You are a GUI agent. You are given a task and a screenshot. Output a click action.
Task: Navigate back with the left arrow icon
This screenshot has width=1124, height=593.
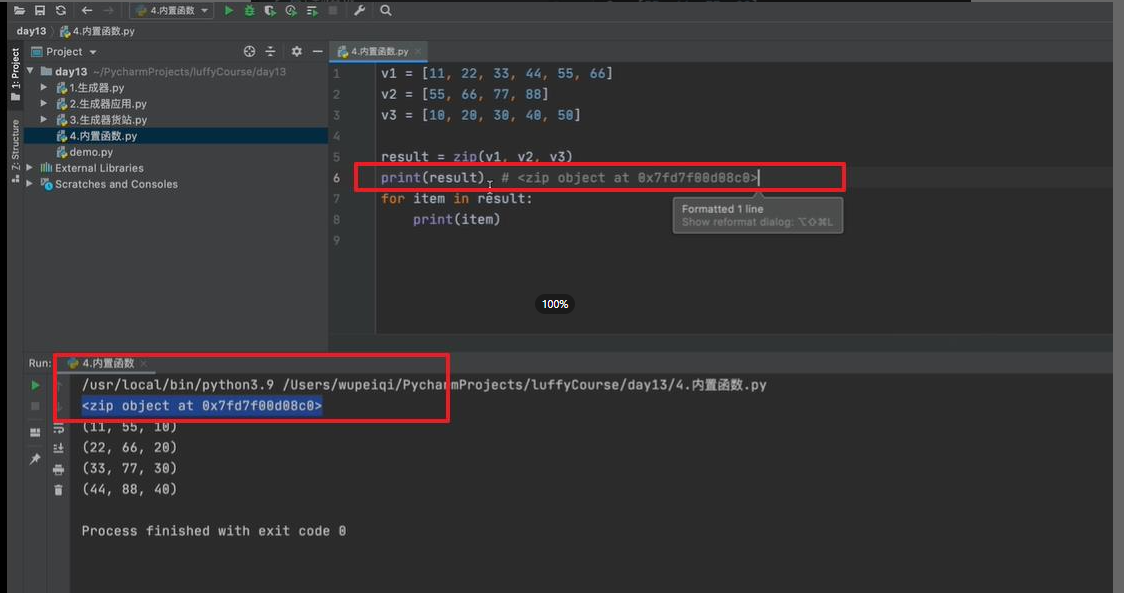pyautogui.click(x=87, y=10)
